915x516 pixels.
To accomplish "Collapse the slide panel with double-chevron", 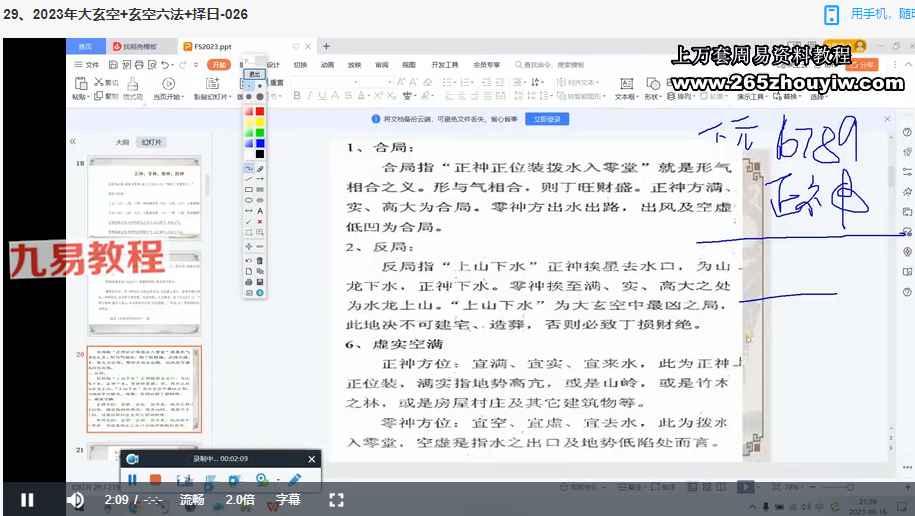I will (x=73, y=142).
